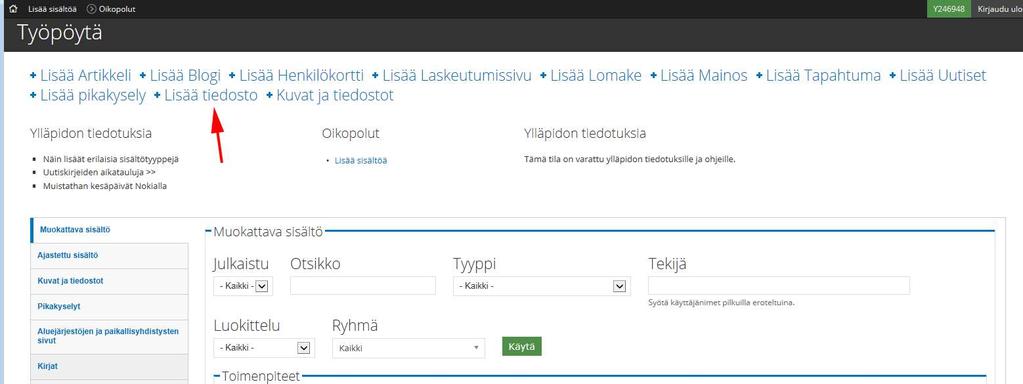Image resolution: width=1023 pixels, height=384 pixels.
Task: Click the home icon in top bar
Action: pos(14,9)
